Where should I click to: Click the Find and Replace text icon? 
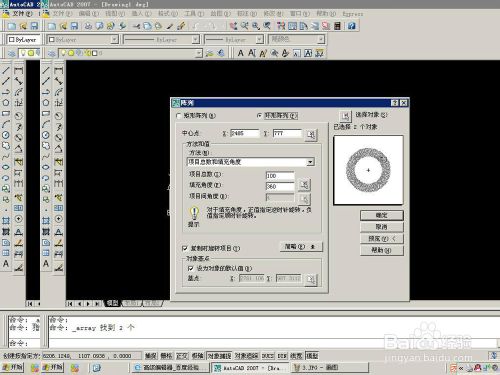(x=274, y=53)
